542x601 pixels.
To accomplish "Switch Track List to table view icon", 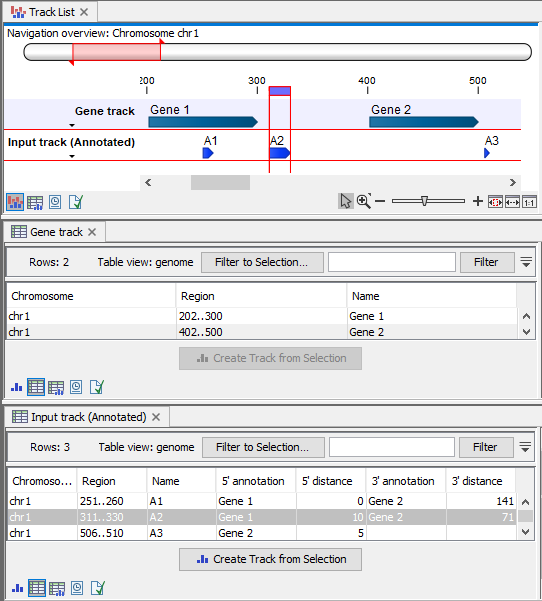I will coord(35,202).
